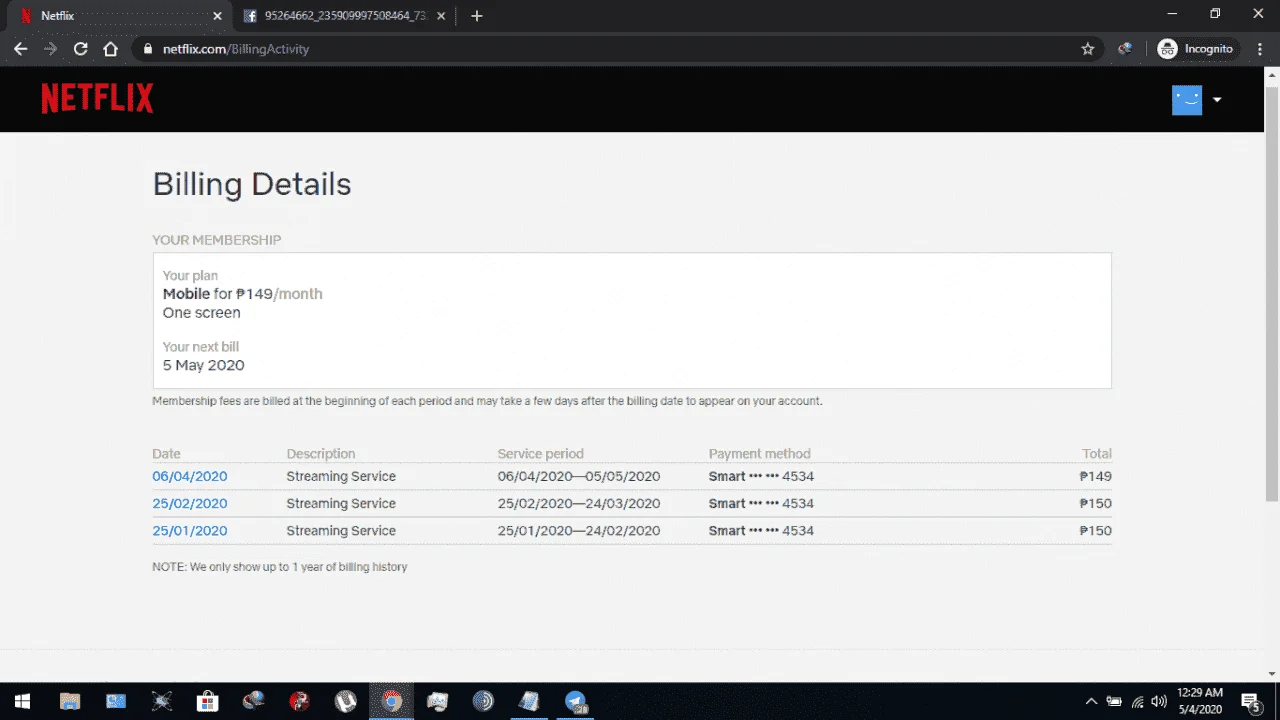1280x720 pixels.
Task: Open the uTorrent taskbar icon
Action: tap(346, 701)
